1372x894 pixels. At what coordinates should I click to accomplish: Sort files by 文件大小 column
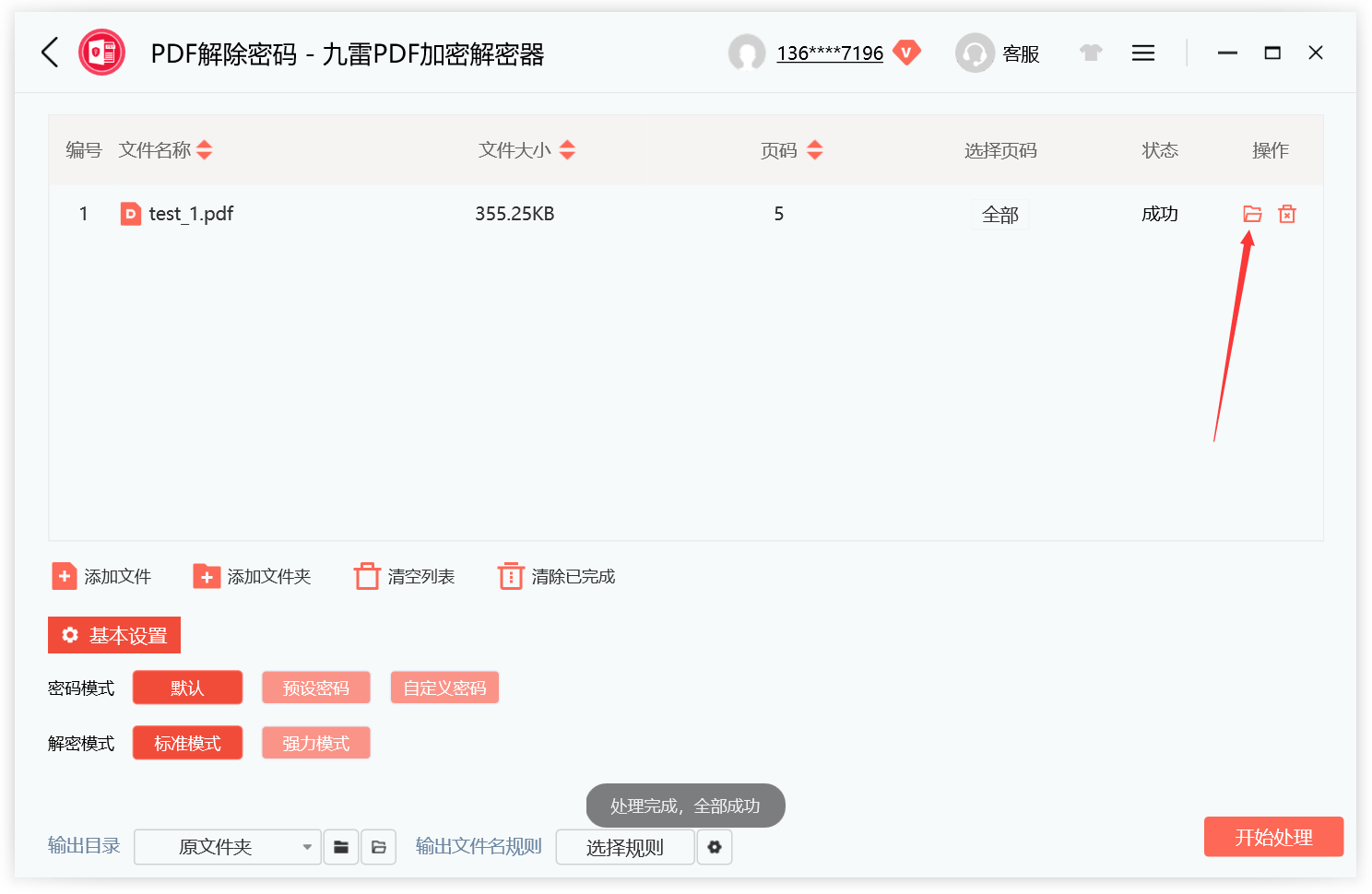(x=526, y=149)
